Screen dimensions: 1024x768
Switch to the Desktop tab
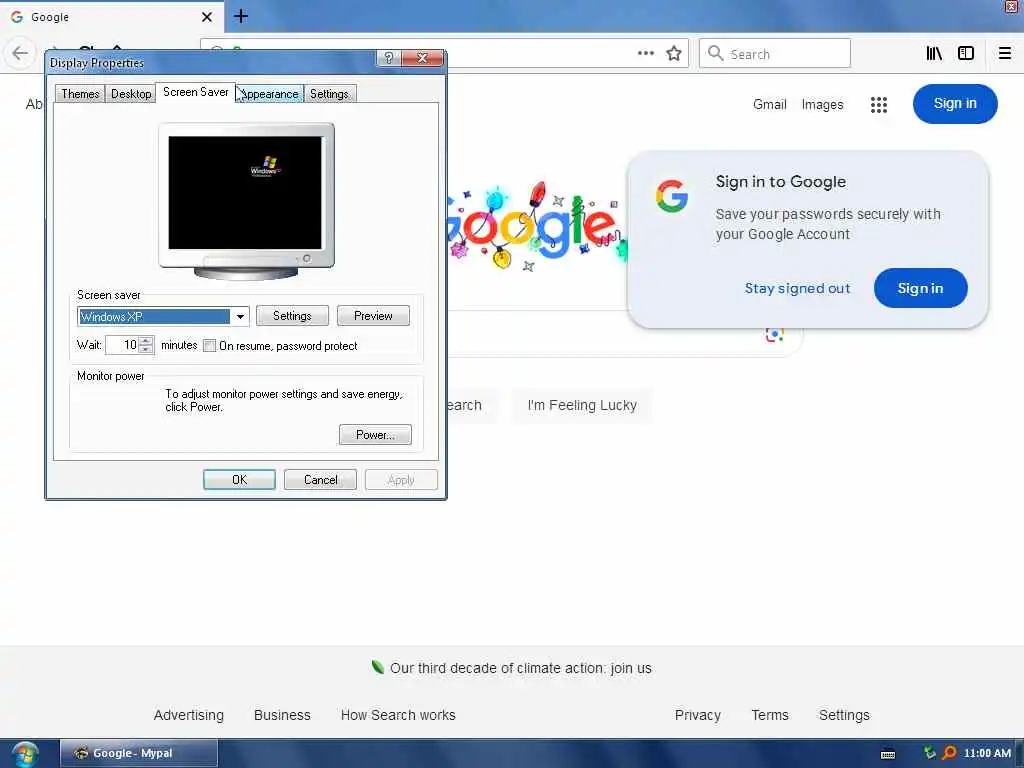pos(131,94)
